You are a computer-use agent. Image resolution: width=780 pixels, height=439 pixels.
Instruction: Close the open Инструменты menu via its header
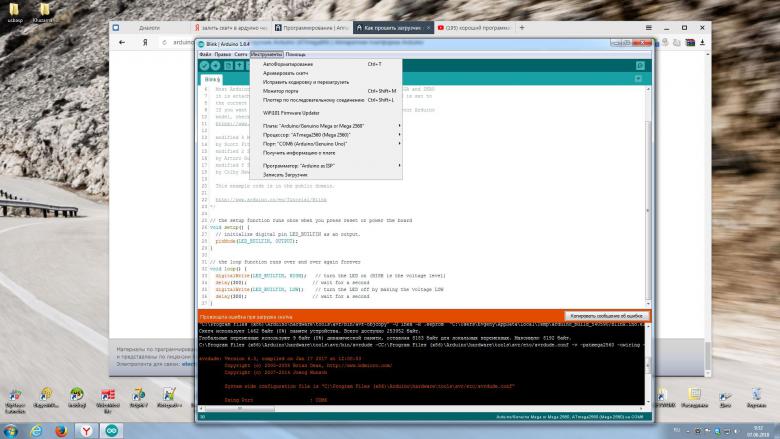click(x=267, y=54)
